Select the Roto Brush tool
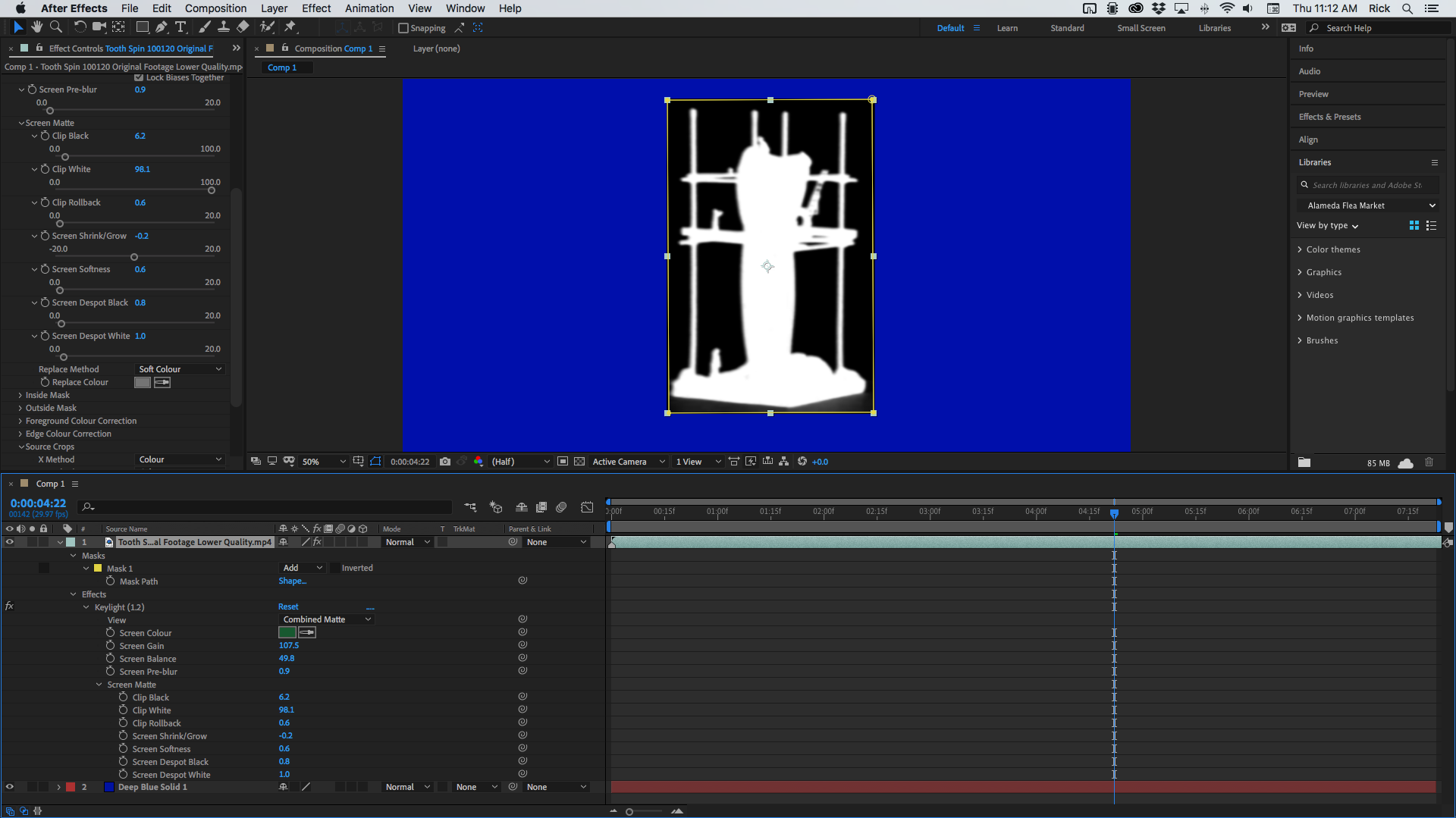The width and height of the screenshot is (1456, 818). coord(267,27)
